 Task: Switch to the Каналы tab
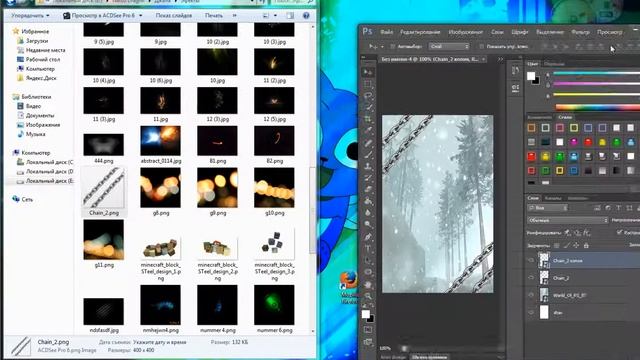[x=553, y=198]
